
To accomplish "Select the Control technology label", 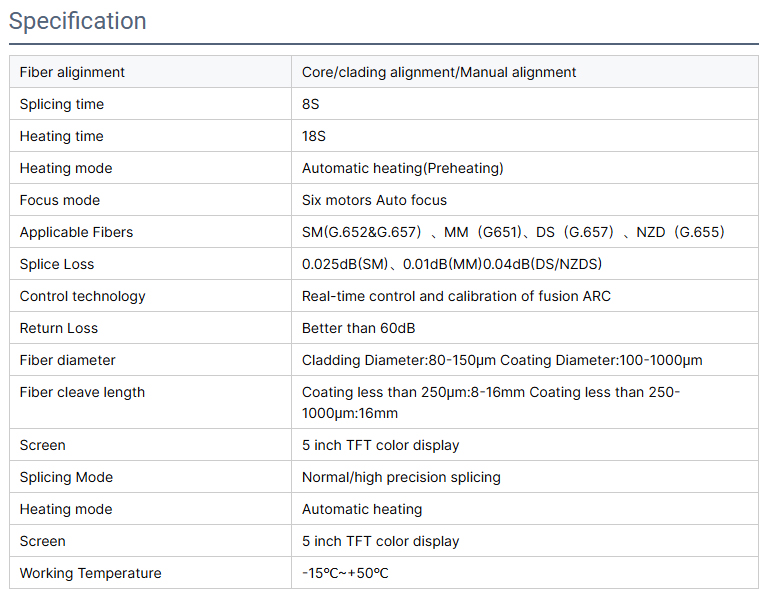I will pyautogui.click(x=82, y=296).
